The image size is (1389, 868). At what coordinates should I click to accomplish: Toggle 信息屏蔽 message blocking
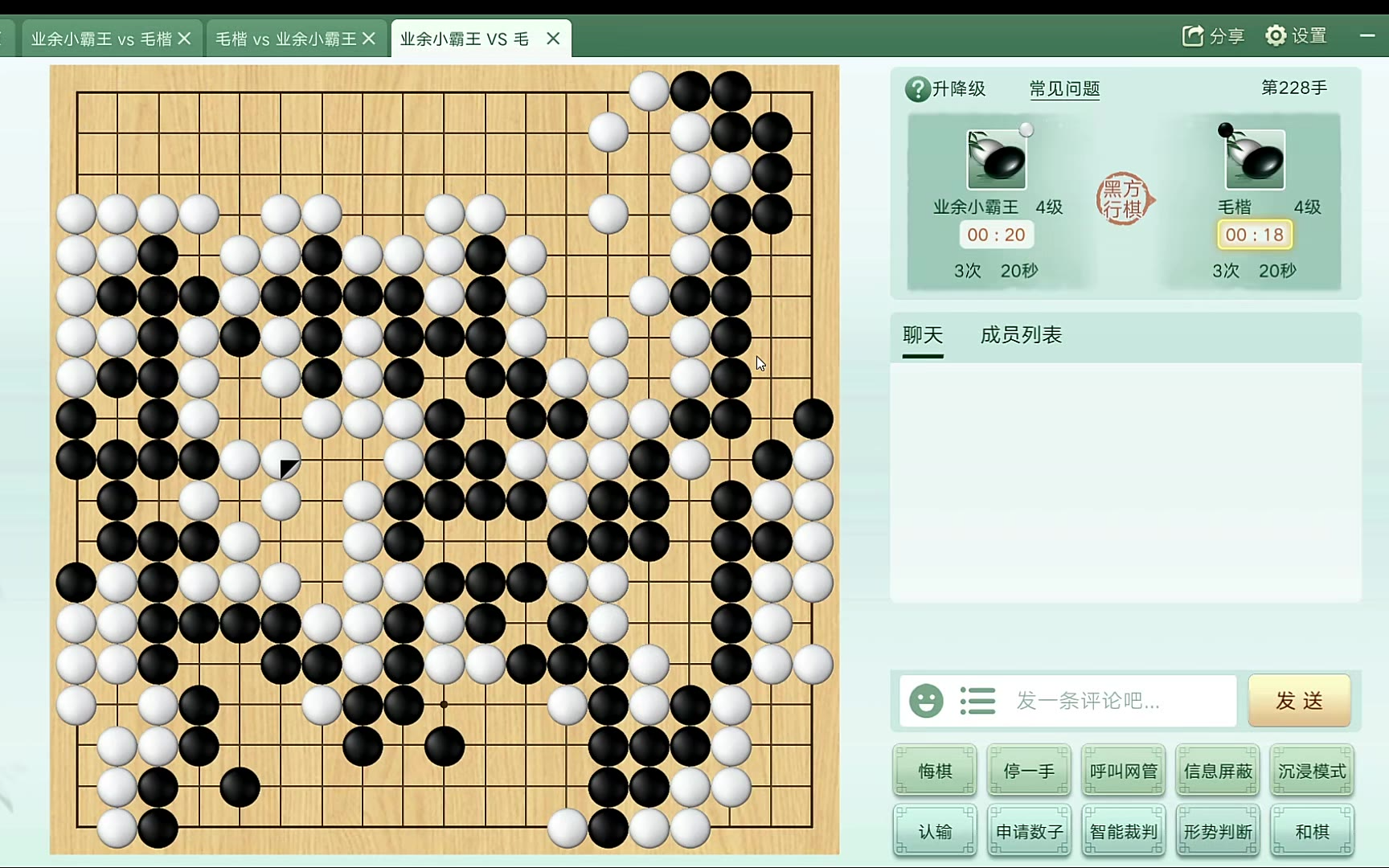pos(1218,771)
